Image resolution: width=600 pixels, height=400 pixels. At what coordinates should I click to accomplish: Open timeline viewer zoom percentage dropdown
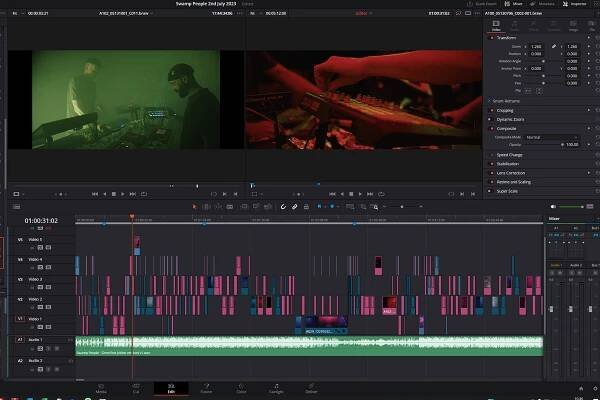click(x=255, y=13)
